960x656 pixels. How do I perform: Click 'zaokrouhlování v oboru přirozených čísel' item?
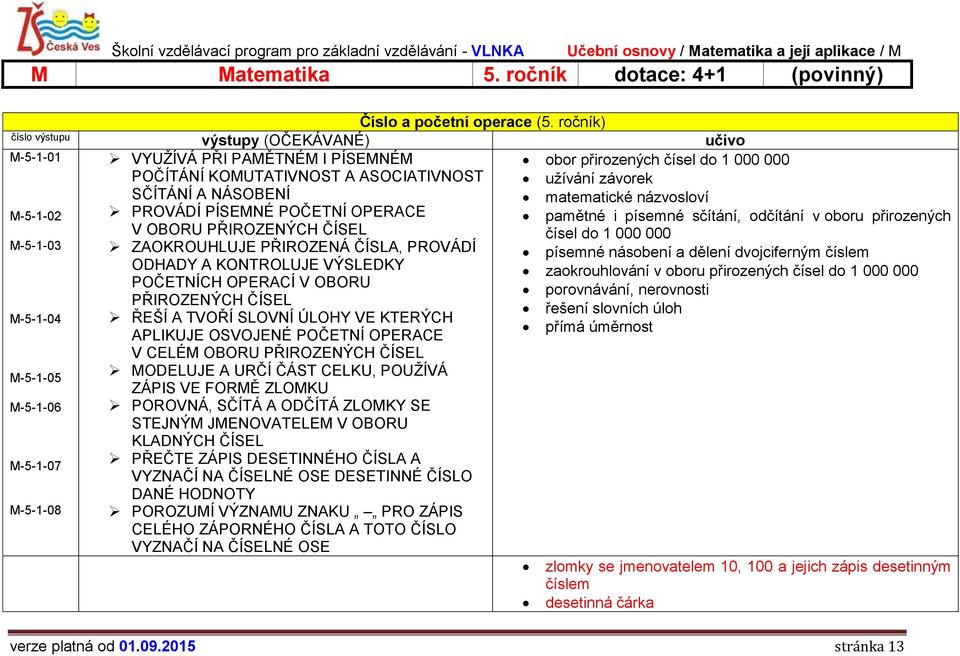(732, 271)
